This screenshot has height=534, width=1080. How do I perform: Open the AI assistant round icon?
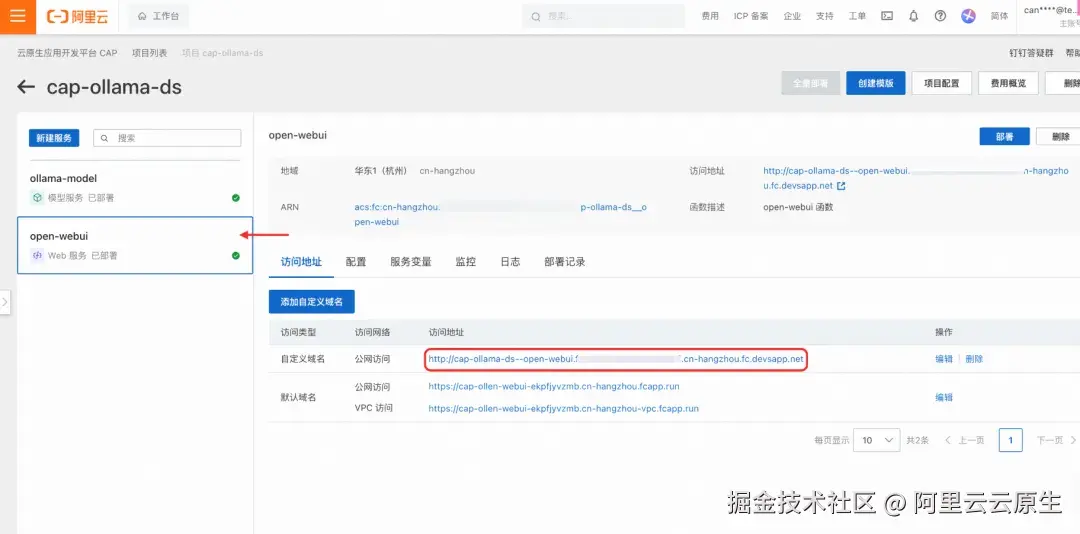968,17
